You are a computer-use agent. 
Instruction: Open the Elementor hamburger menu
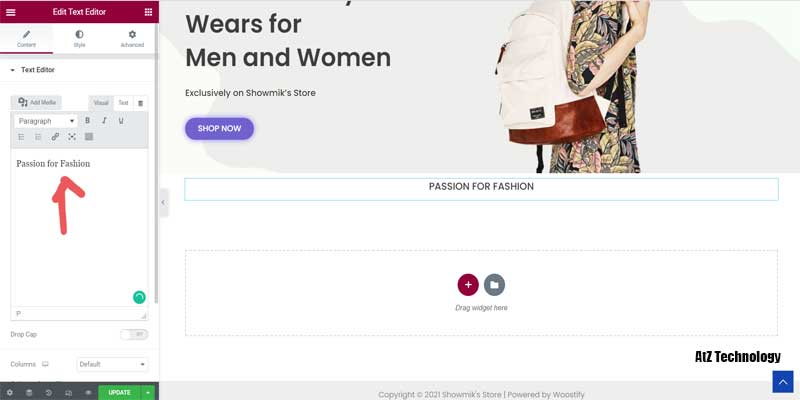coord(11,11)
